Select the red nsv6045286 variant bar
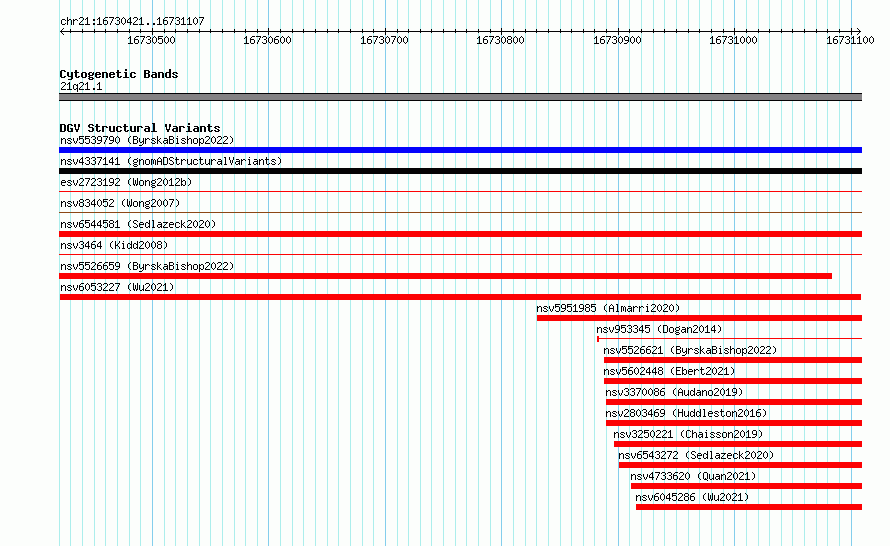The height and width of the screenshot is (546, 890). click(749, 507)
